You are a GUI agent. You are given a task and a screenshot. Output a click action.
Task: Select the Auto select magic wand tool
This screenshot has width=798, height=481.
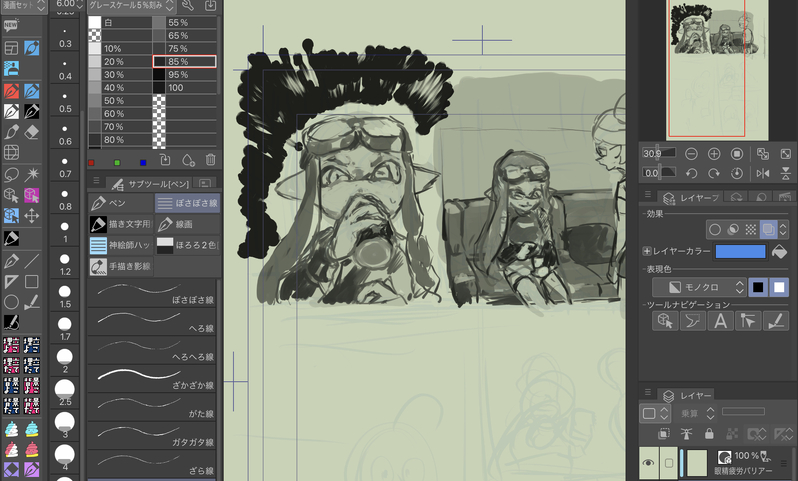click(32, 175)
